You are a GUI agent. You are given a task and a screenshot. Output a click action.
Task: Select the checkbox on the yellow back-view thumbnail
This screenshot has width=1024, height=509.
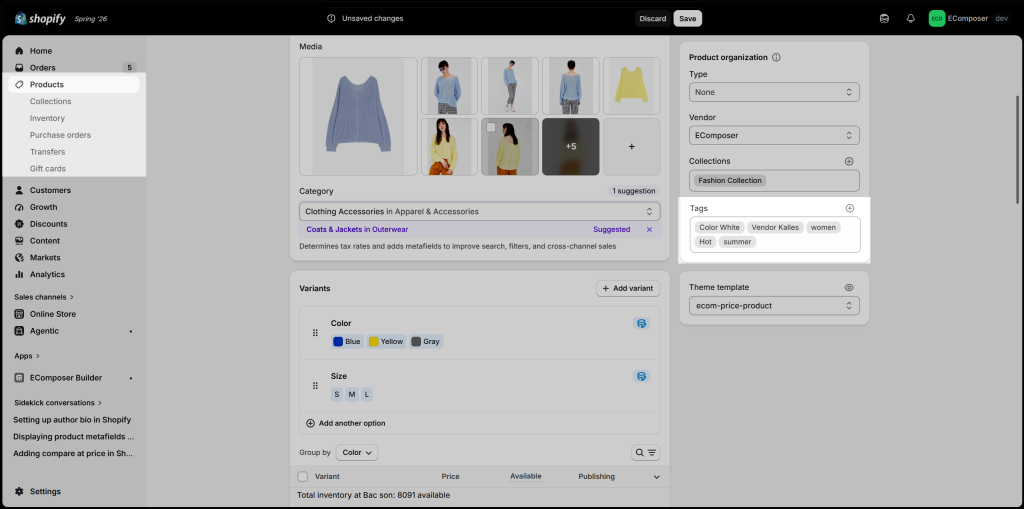click(491, 127)
